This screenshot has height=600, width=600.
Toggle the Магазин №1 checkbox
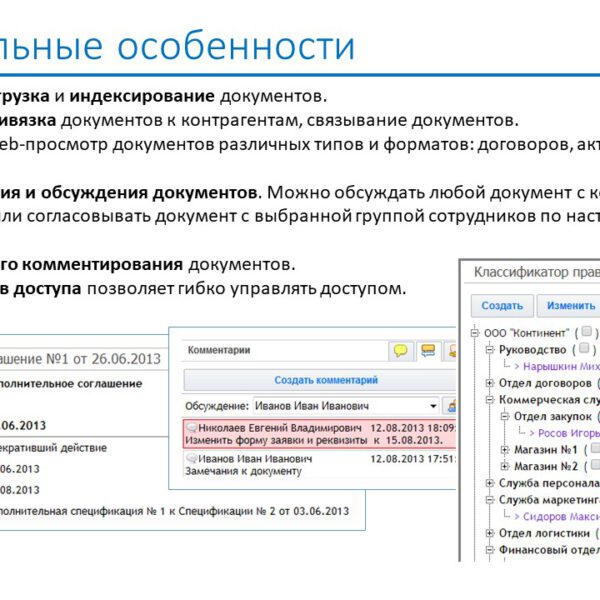[594, 449]
